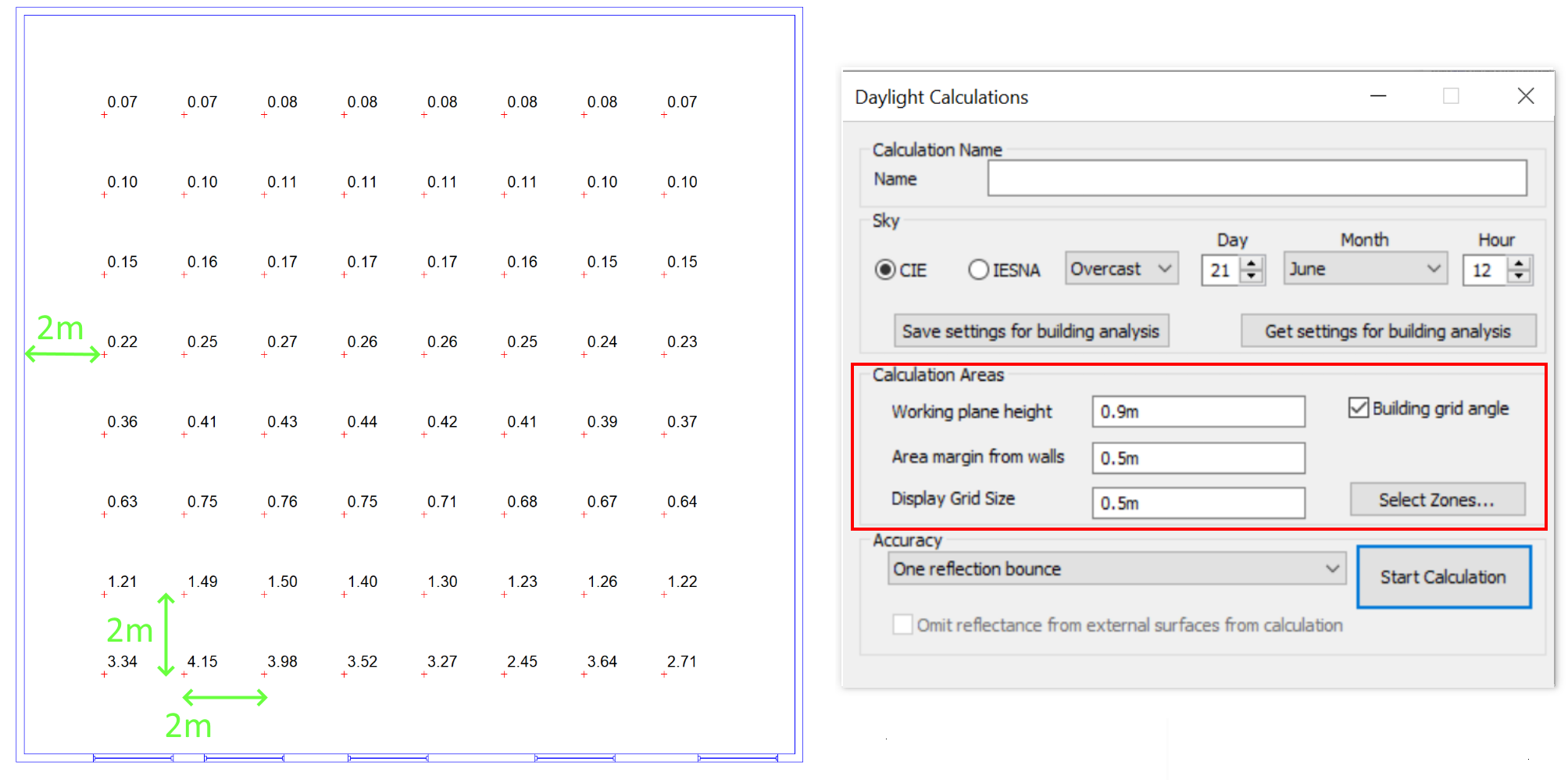Decrease the Hour value with down arrow
The image size is (1568, 780).
point(1519,277)
